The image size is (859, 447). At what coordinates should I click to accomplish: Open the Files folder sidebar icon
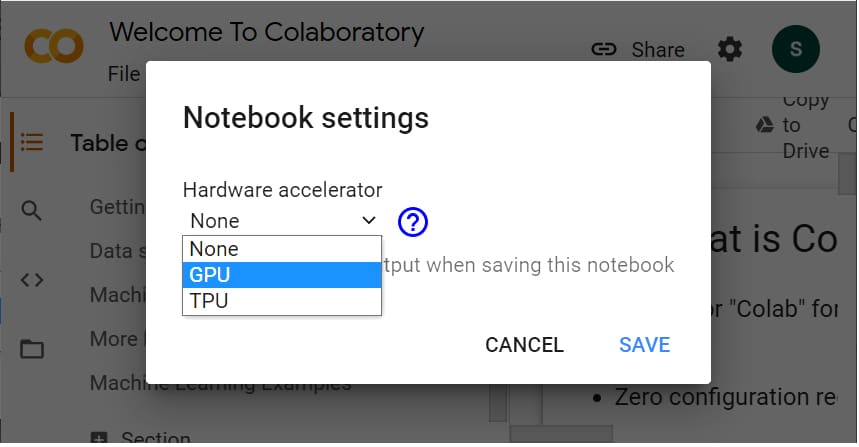pyautogui.click(x=32, y=349)
